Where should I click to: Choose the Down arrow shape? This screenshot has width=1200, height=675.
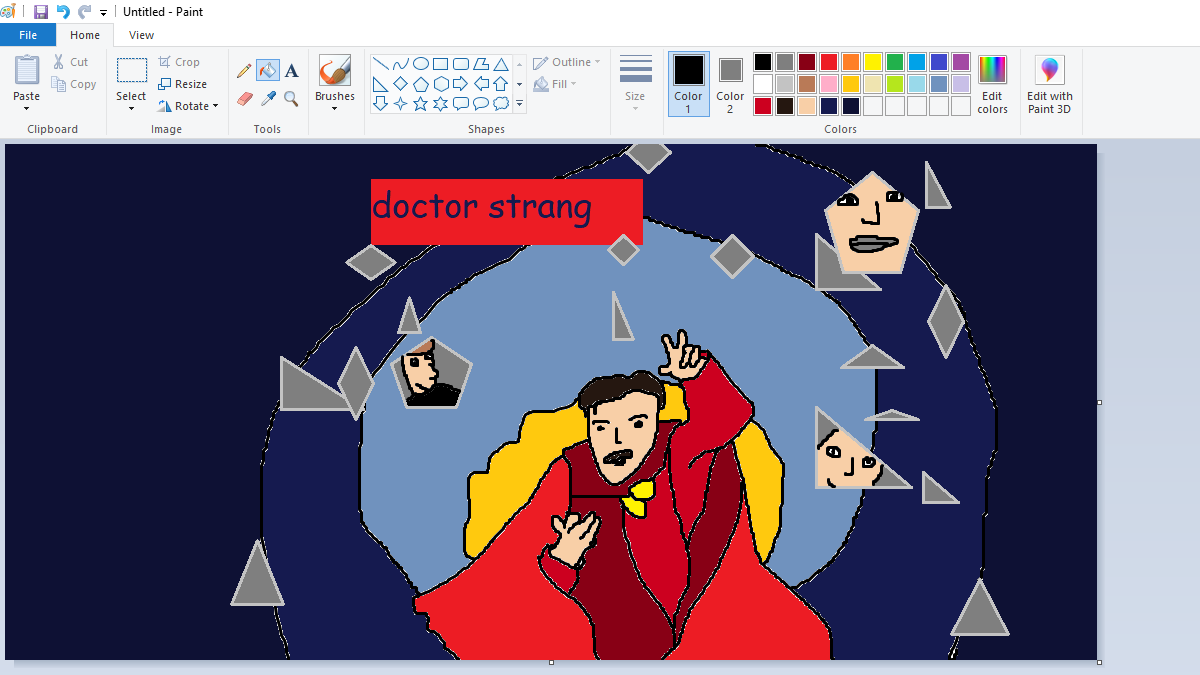pos(381,103)
